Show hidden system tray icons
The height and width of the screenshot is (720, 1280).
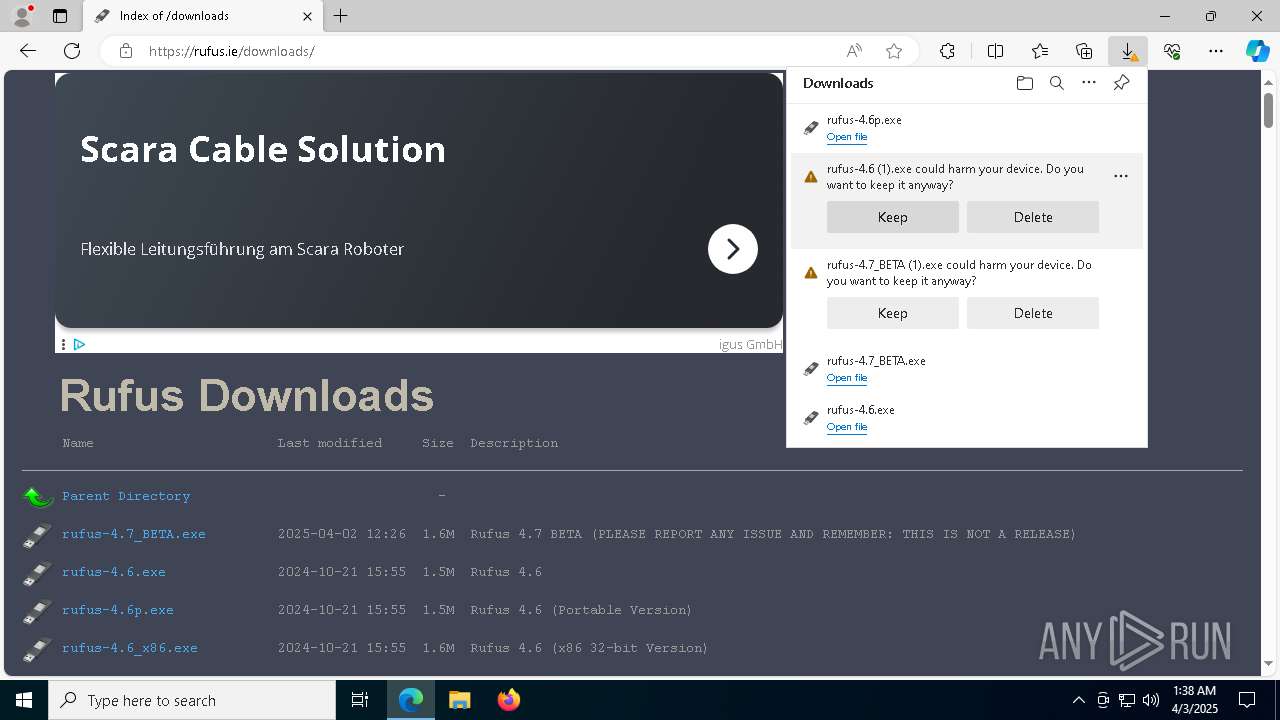[x=1078, y=700]
